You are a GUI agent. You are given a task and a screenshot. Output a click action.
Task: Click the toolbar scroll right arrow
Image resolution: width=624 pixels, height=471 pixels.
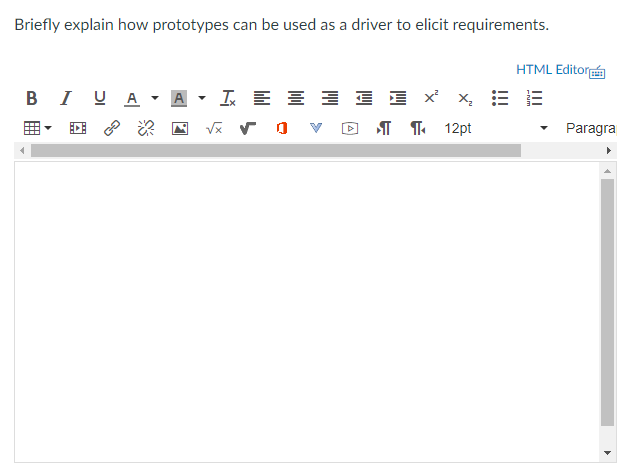pyautogui.click(x=608, y=150)
